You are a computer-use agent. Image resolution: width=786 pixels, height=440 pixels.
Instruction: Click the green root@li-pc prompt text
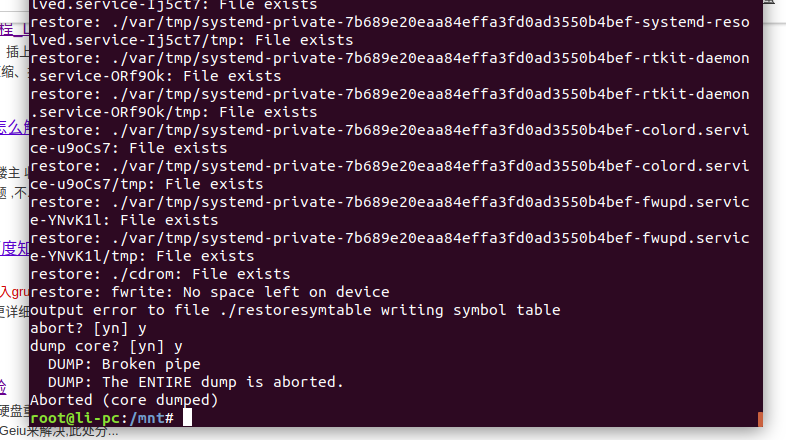75,417
